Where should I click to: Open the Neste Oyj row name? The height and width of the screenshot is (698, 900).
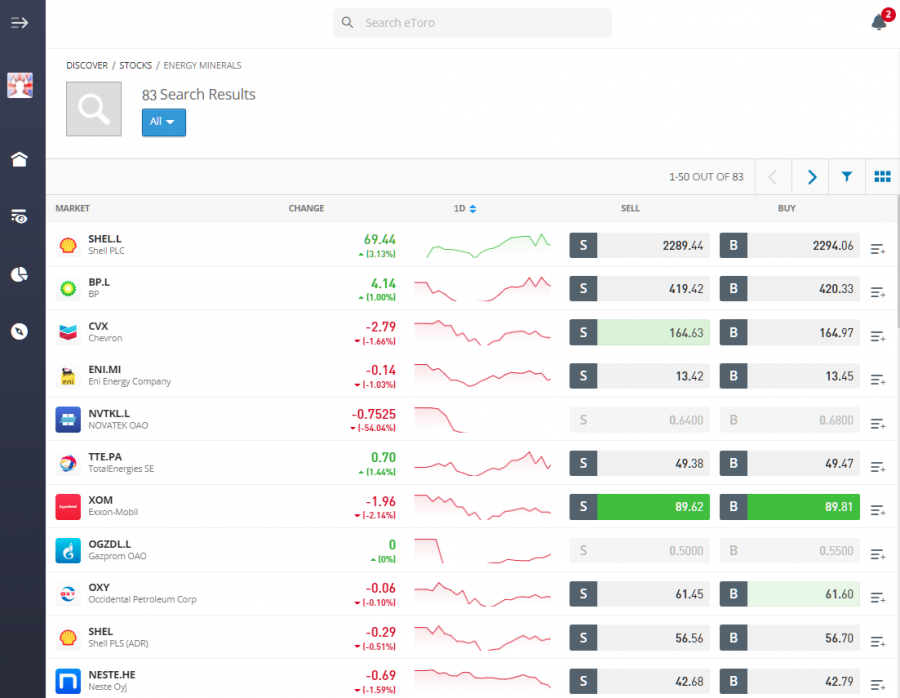[x=108, y=687]
